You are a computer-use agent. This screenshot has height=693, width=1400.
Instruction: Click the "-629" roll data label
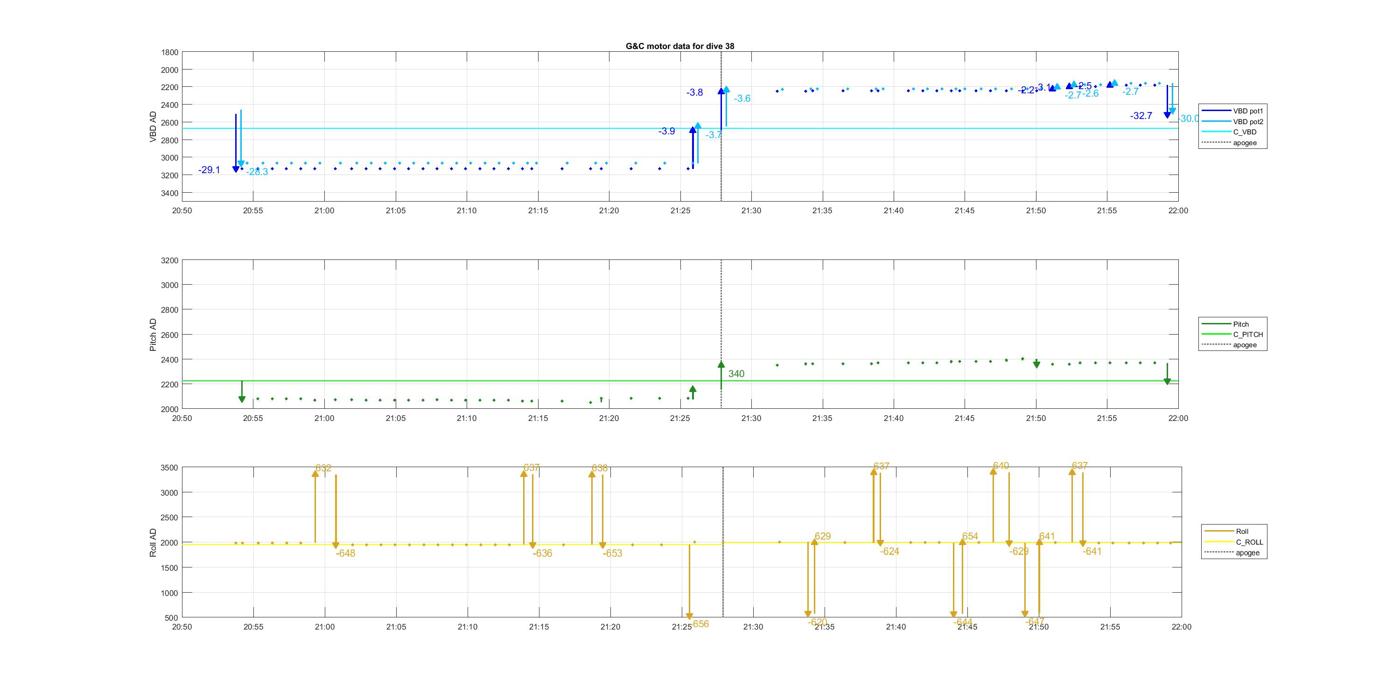1018,551
